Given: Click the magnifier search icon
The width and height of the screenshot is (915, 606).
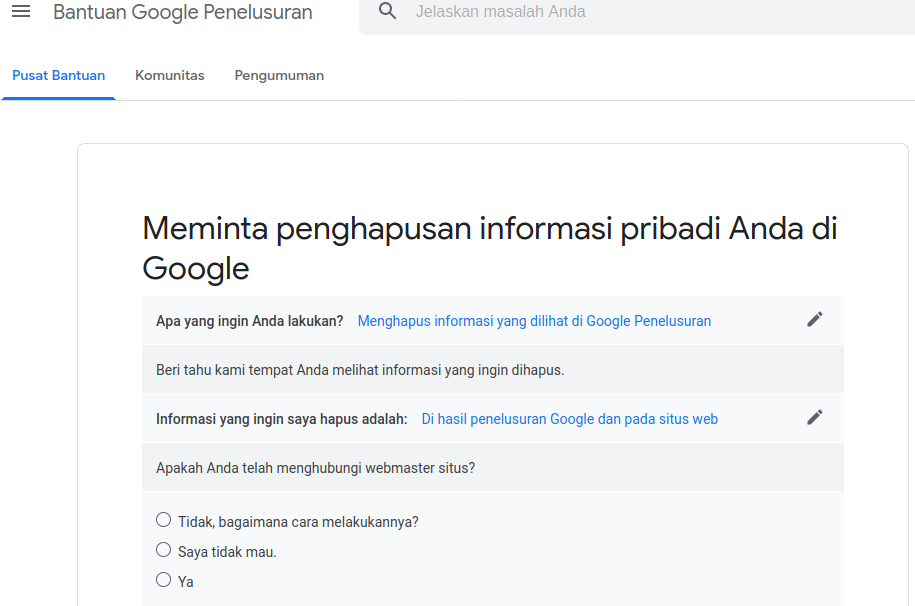Looking at the screenshot, I should (x=388, y=12).
